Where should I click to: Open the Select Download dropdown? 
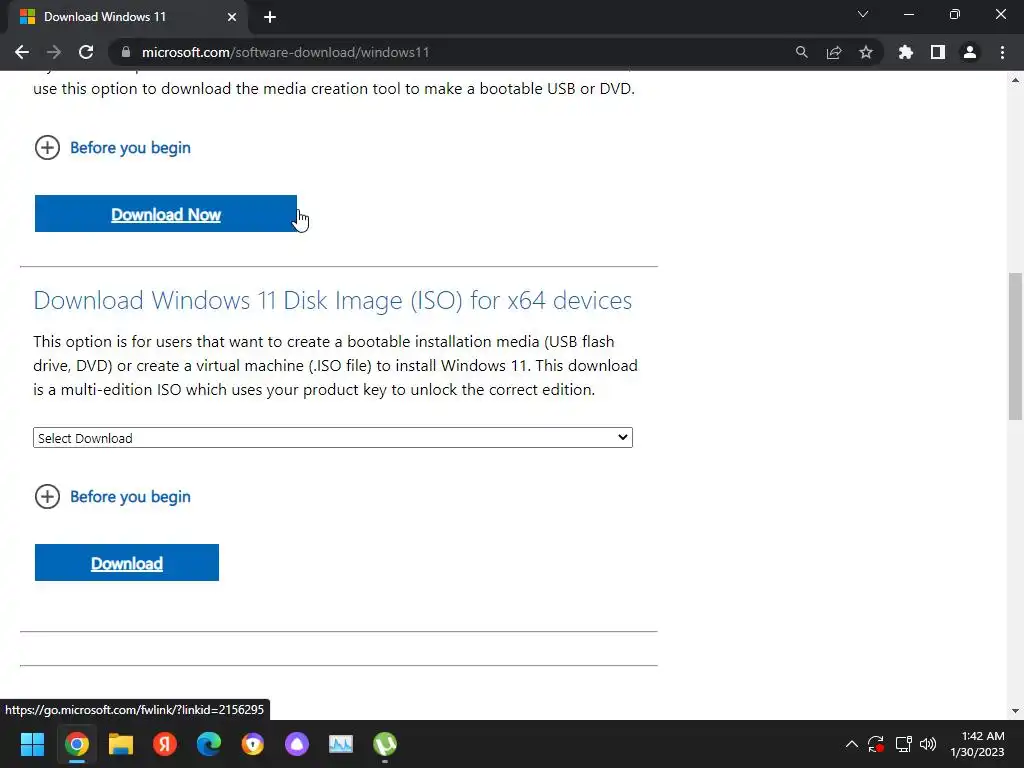333,438
